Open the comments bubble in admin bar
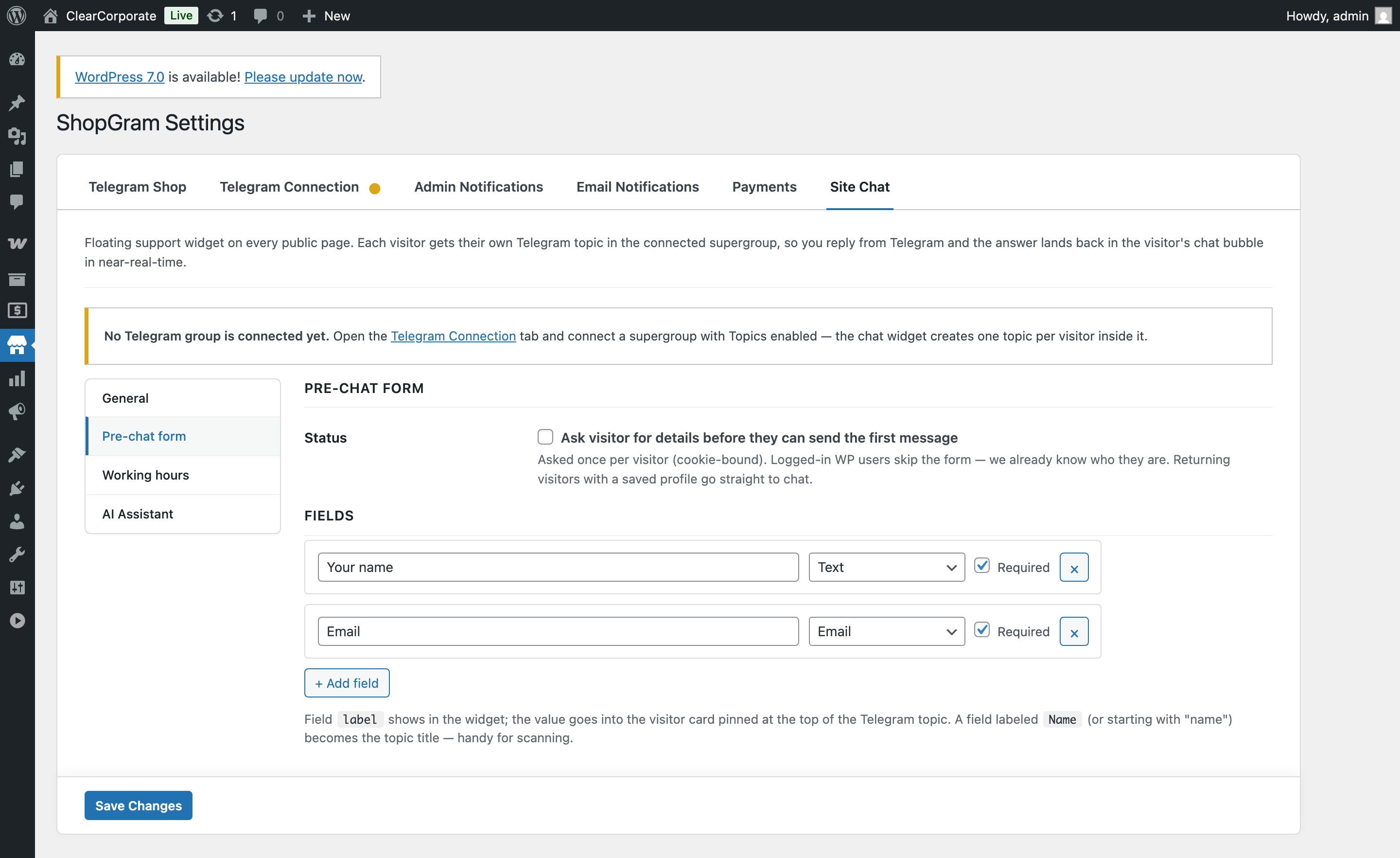1400x858 pixels. pyautogui.click(x=260, y=16)
